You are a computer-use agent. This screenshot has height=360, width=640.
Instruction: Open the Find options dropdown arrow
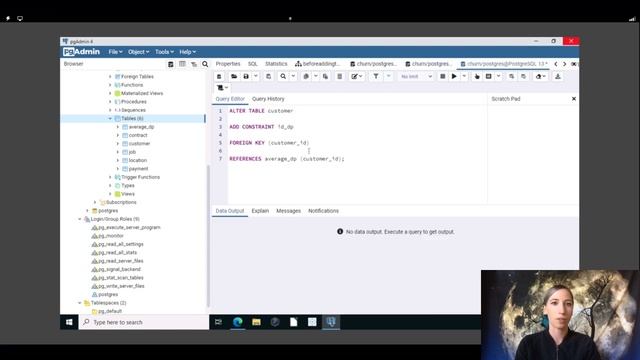pos(293,76)
